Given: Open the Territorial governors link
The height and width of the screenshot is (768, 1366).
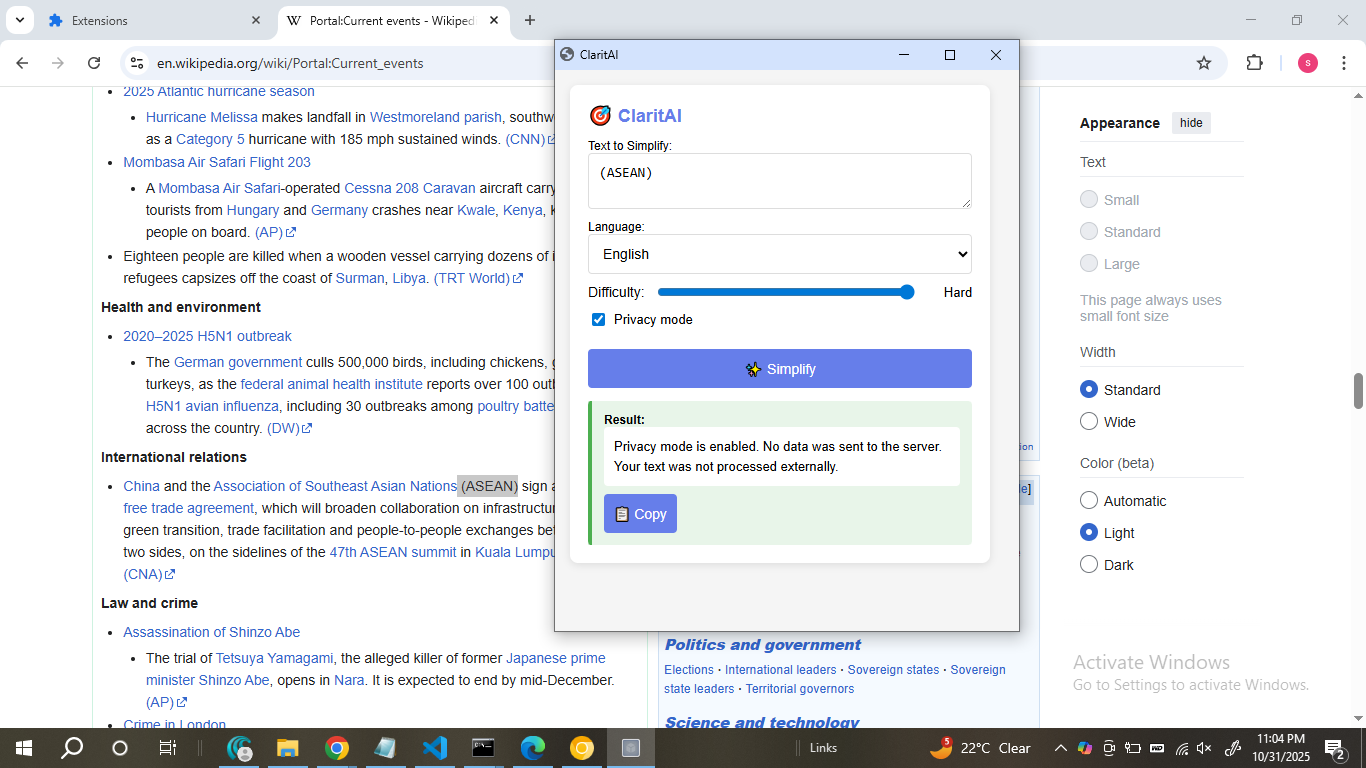Looking at the screenshot, I should 800,689.
